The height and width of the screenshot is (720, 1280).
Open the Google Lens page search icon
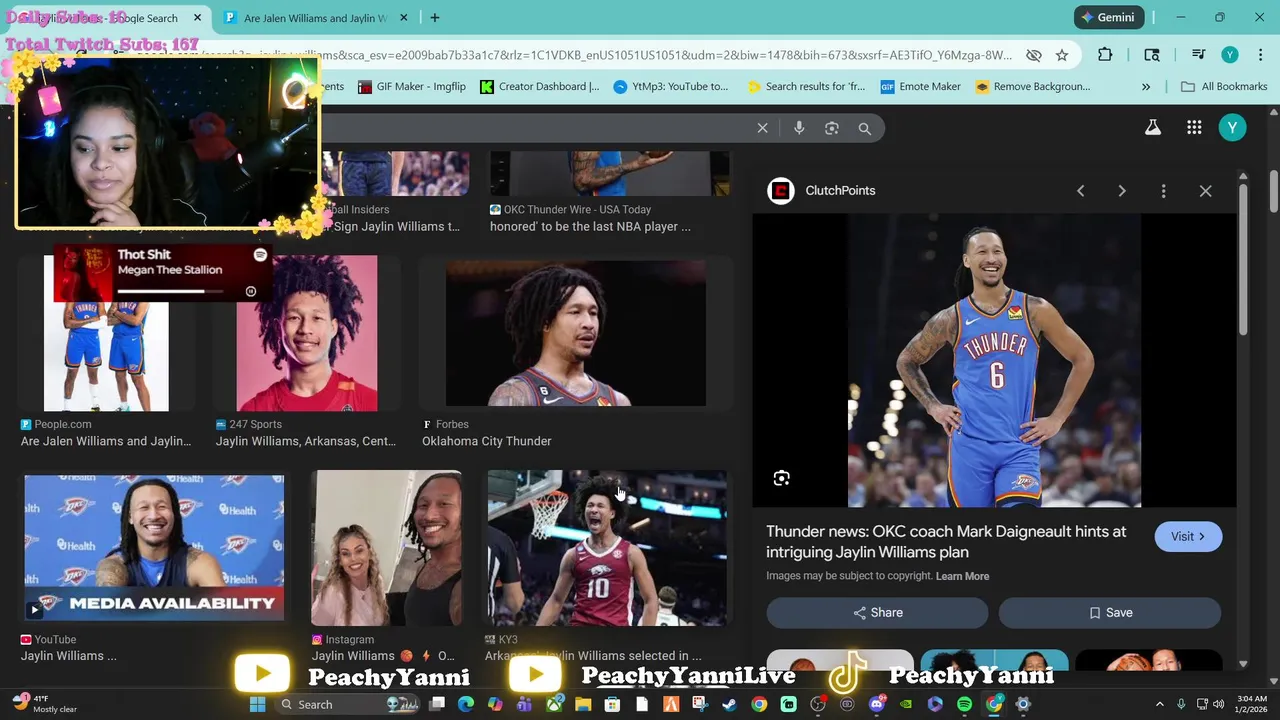[x=1152, y=55]
